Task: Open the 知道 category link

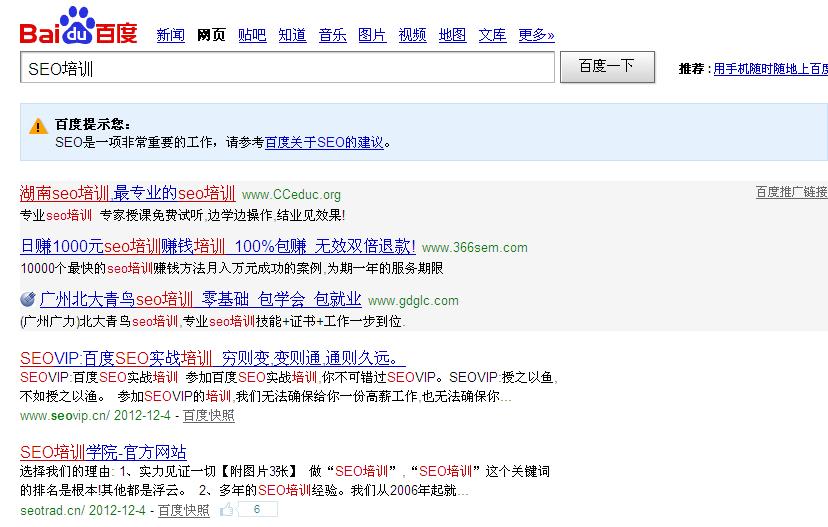Action: point(292,35)
